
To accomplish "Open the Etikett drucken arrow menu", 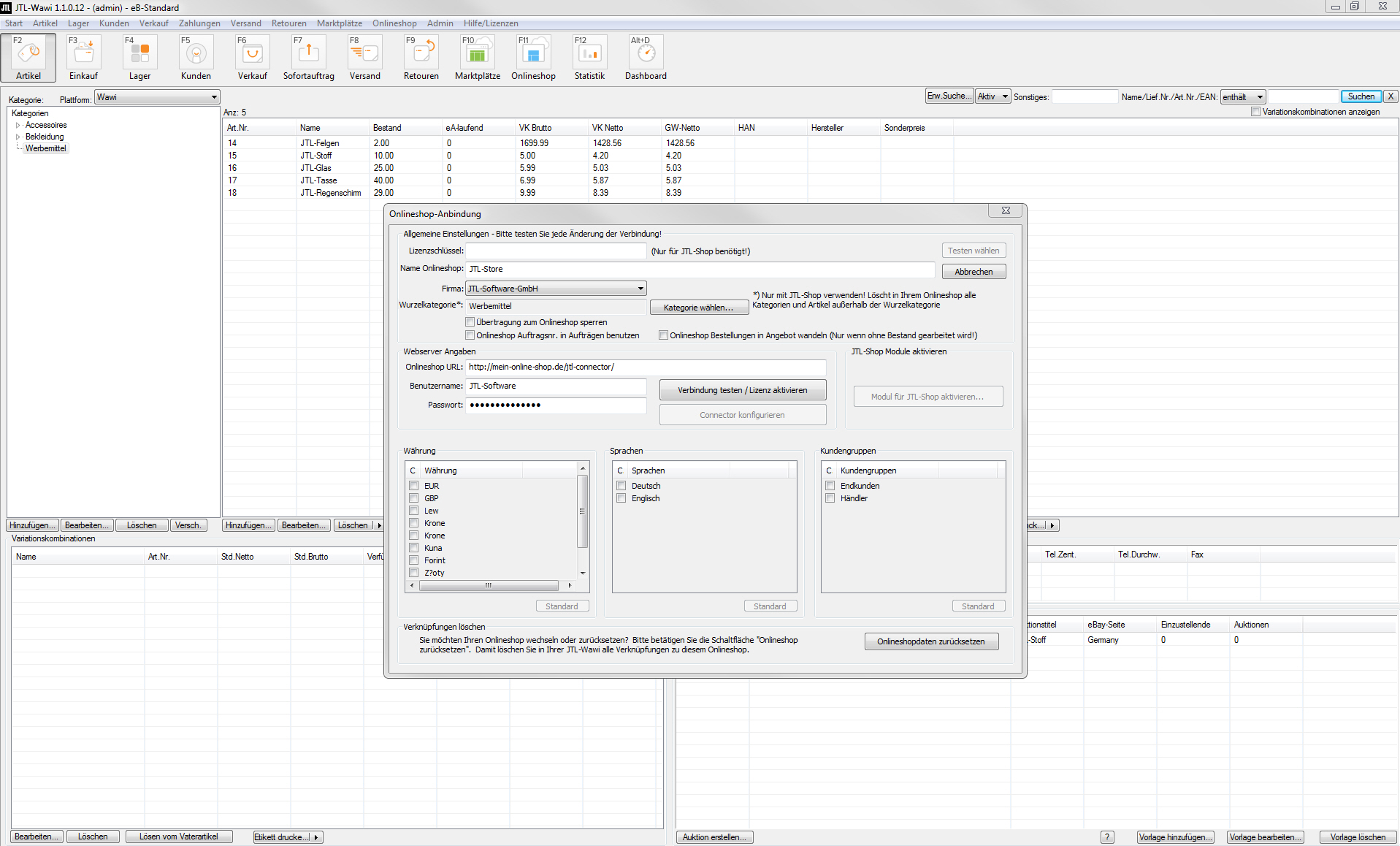I will [316, 837].
